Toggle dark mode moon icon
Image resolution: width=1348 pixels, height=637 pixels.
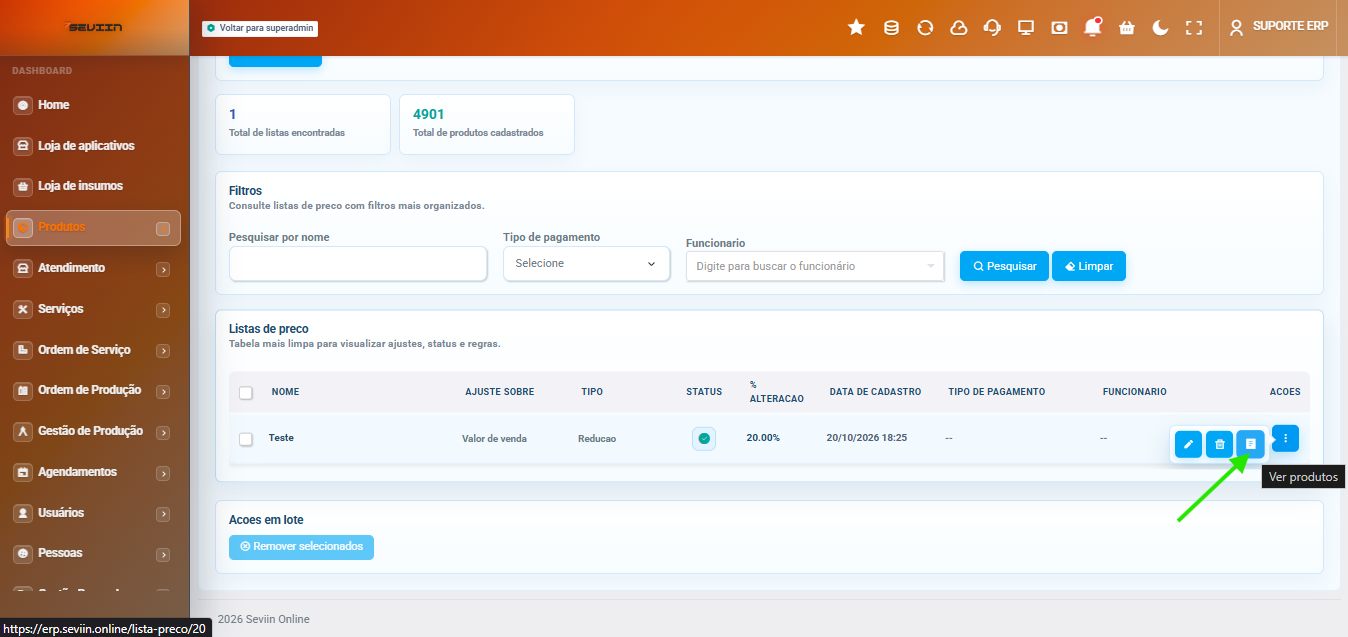pos(1160,28)
